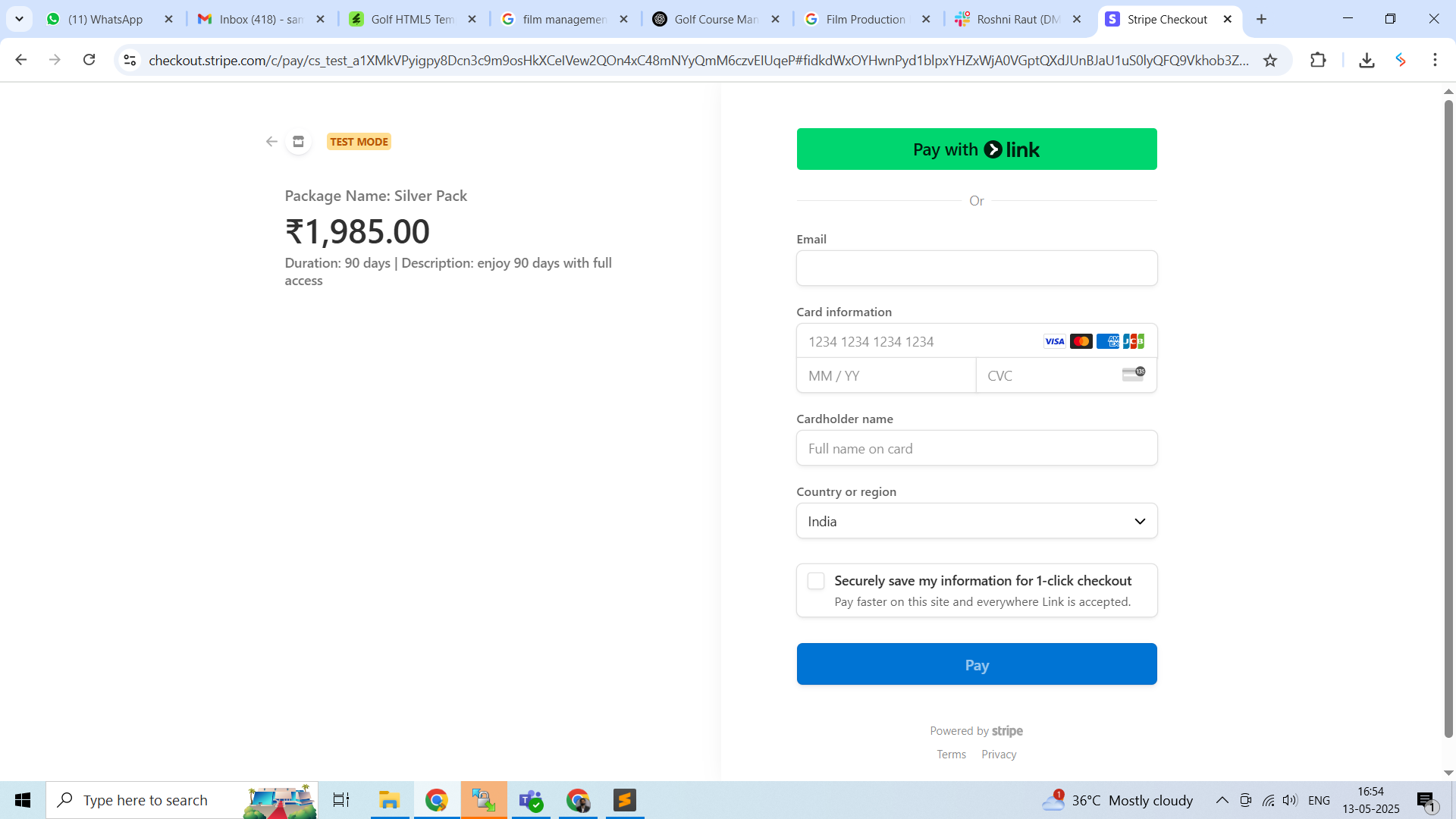Click the Email input field
Image resolution: width=1456 pixels, height=819 pixels.
[x=977, y=268]
